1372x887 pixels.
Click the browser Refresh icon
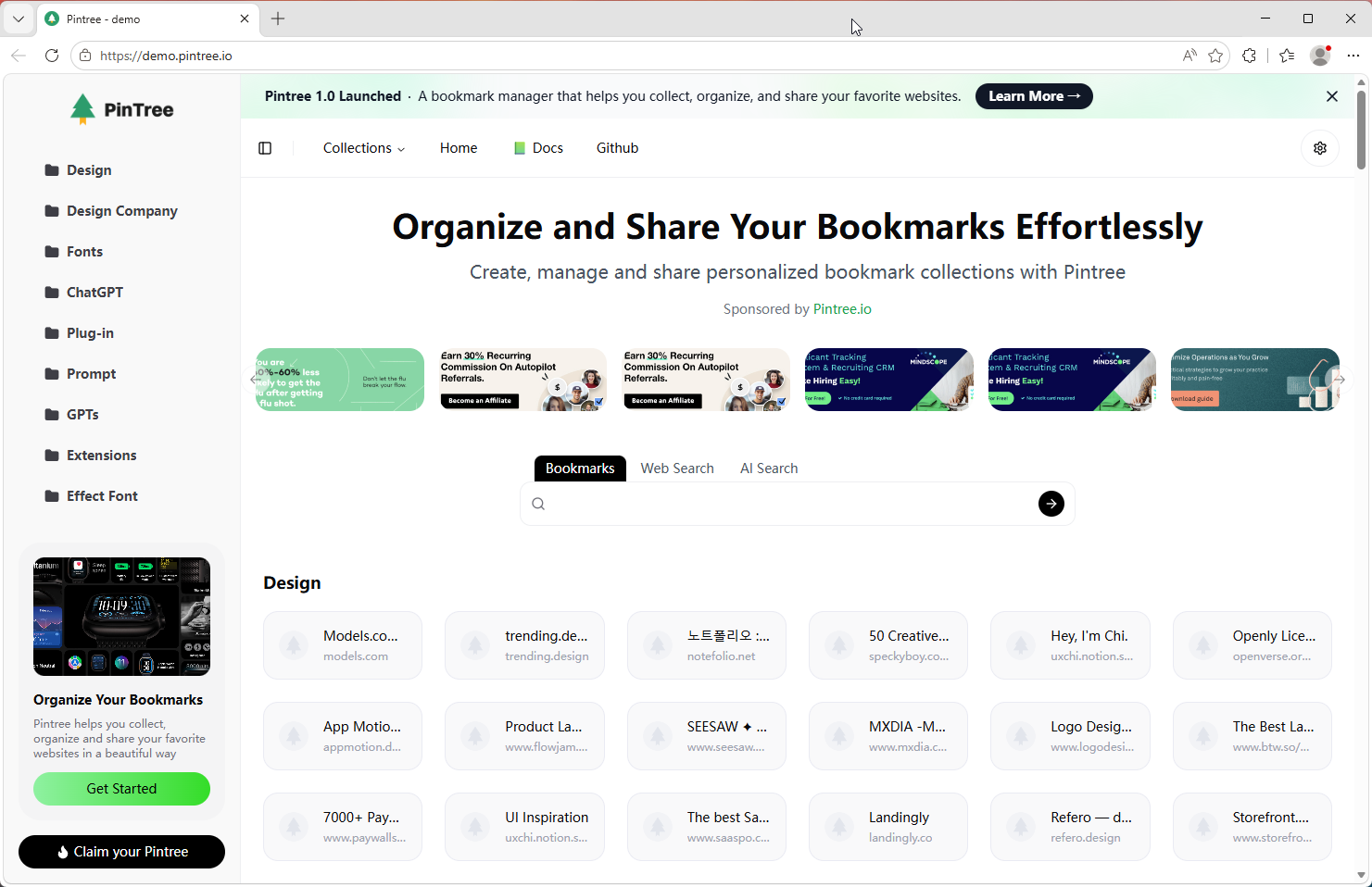[52, 56]
